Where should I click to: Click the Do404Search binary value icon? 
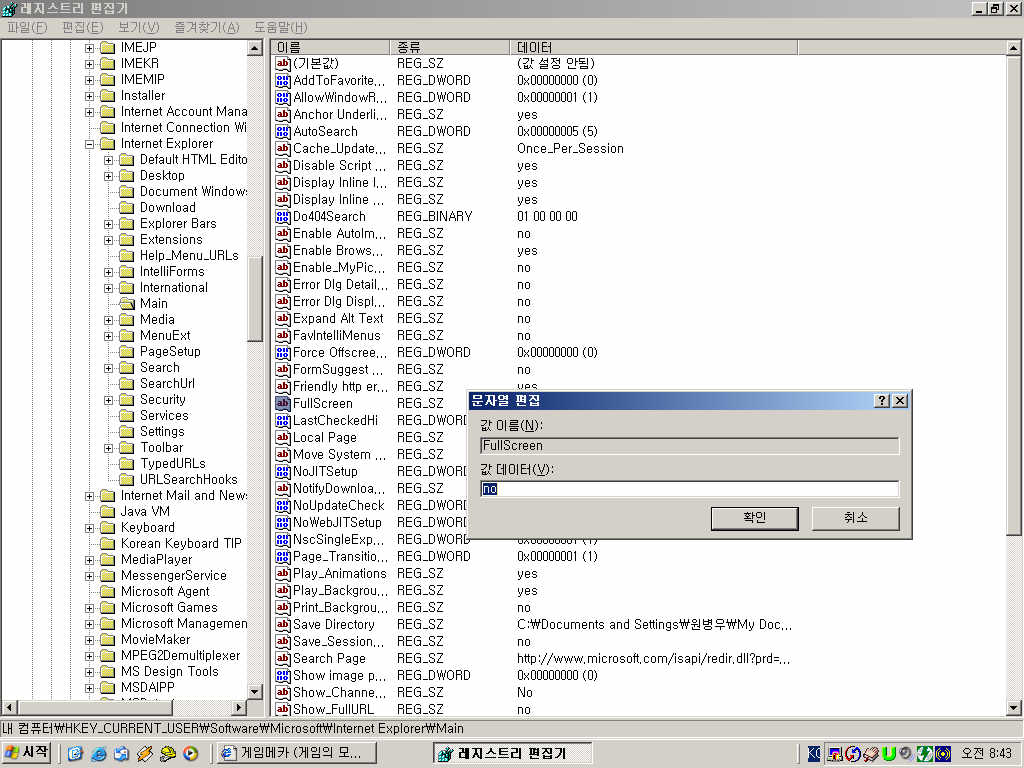(x=282, y=216)
